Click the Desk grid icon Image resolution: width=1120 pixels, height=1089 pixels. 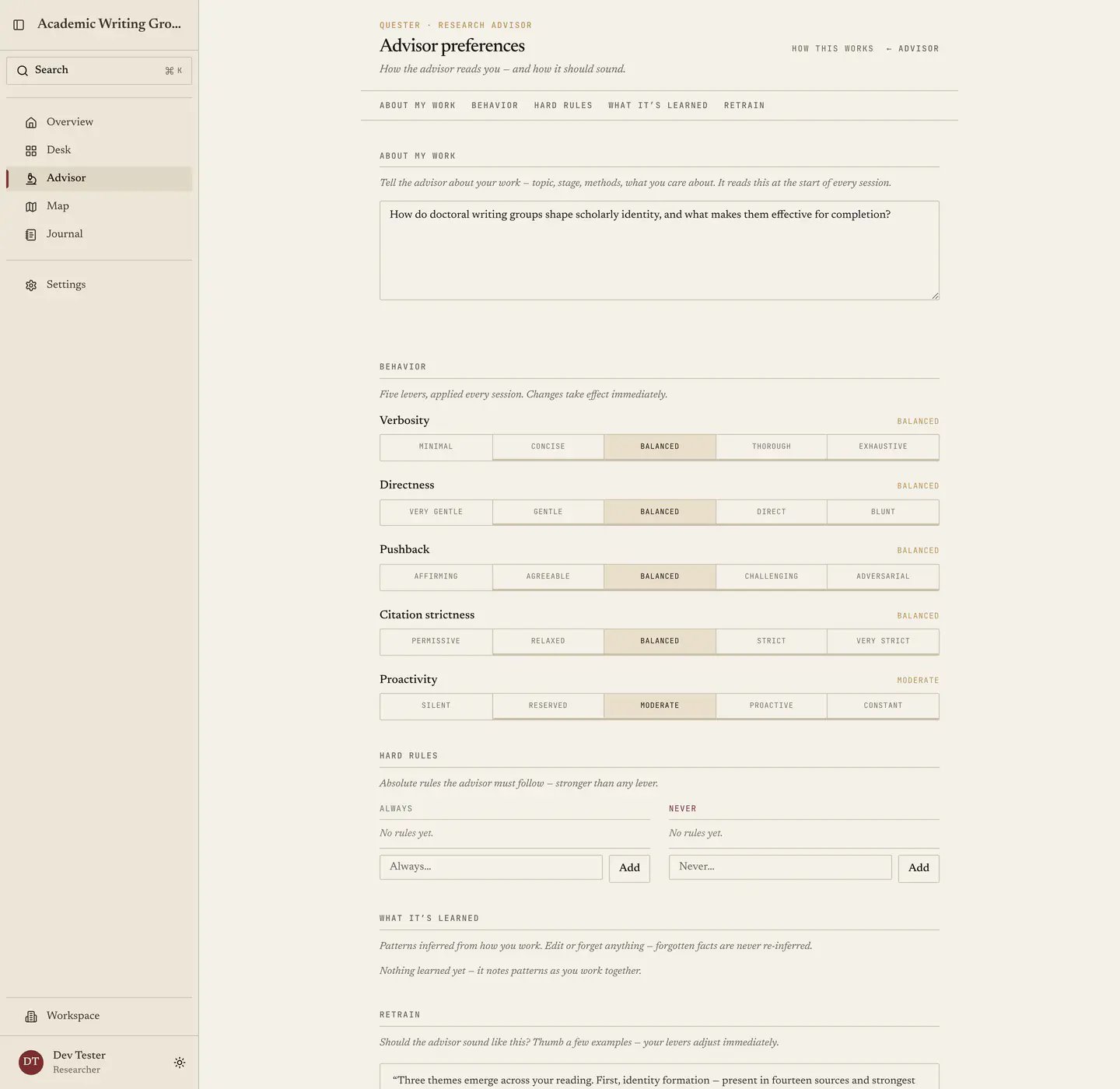coord(31,151)
